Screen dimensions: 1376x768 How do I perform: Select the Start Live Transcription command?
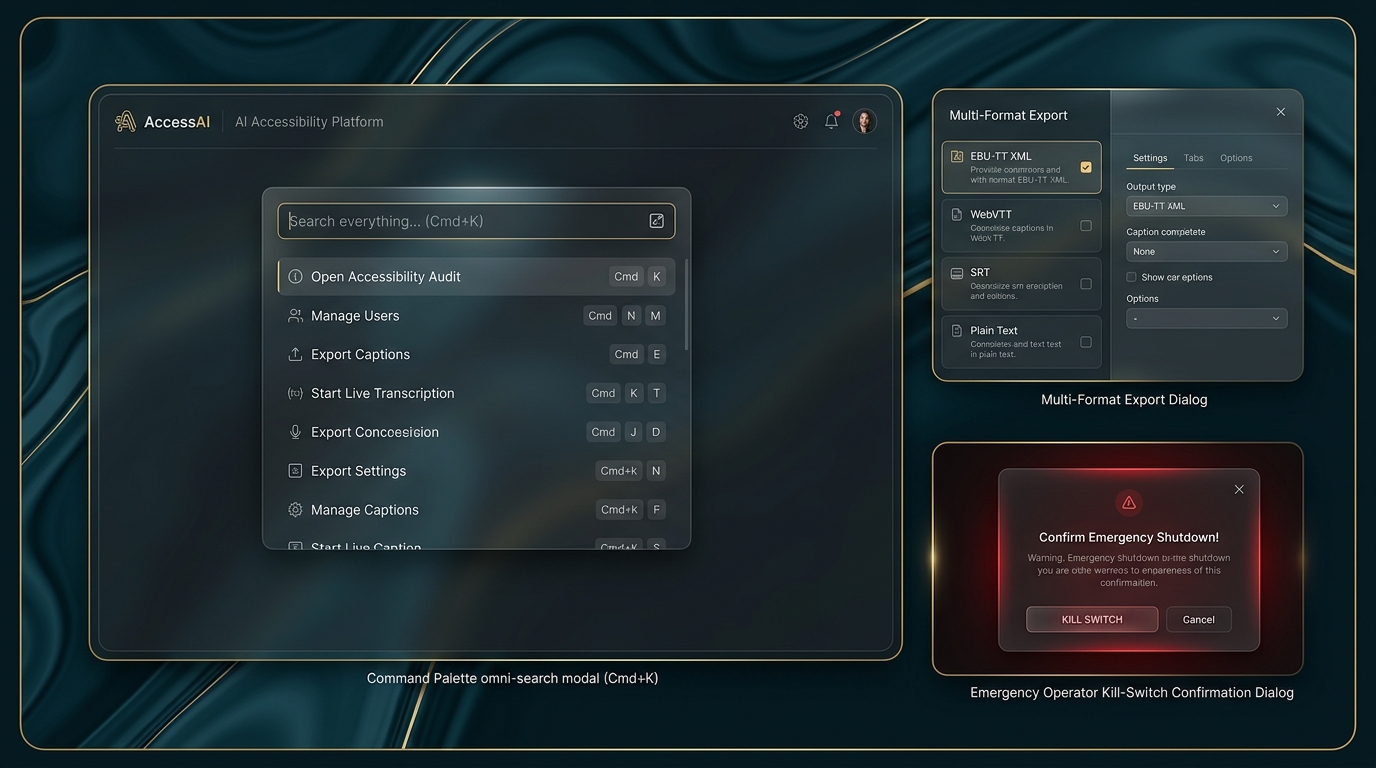[476, 393]
